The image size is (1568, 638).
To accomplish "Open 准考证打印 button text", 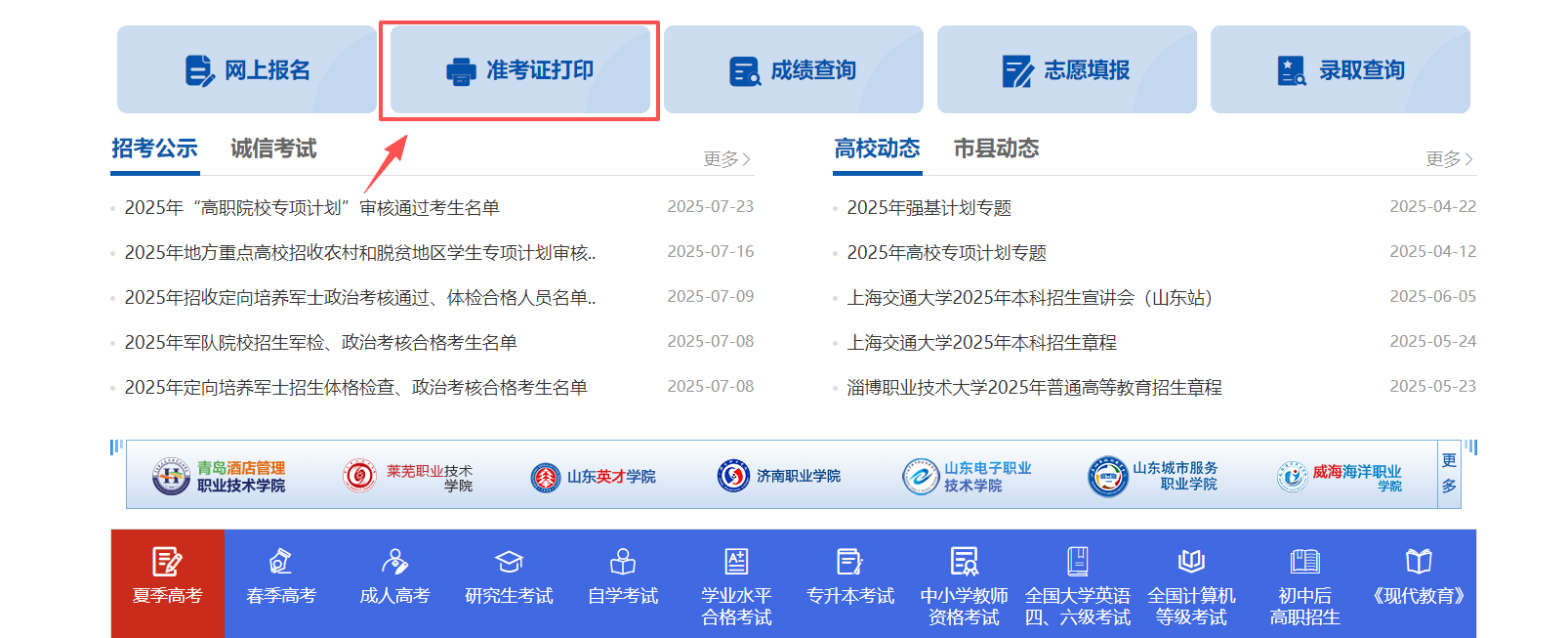I will (540, 70).
